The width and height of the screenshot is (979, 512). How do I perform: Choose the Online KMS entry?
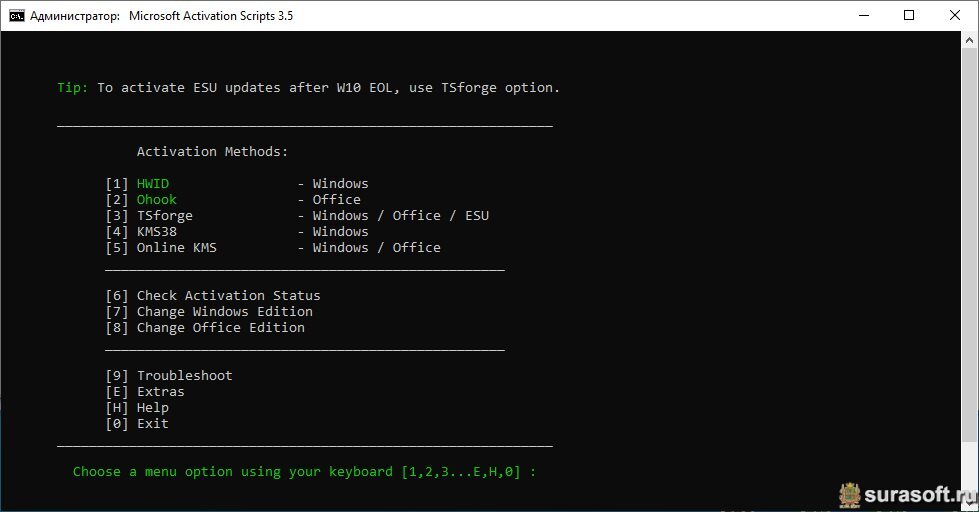(177, 248)
